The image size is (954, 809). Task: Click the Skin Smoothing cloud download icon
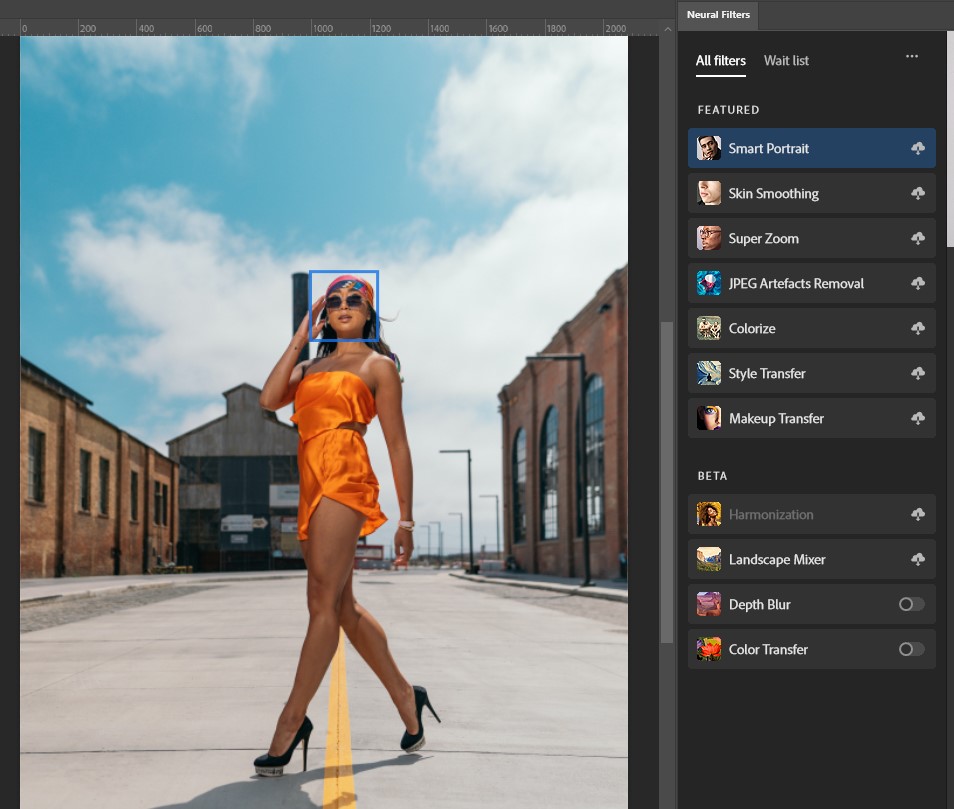pyautogui.click(x=917, y=194)
